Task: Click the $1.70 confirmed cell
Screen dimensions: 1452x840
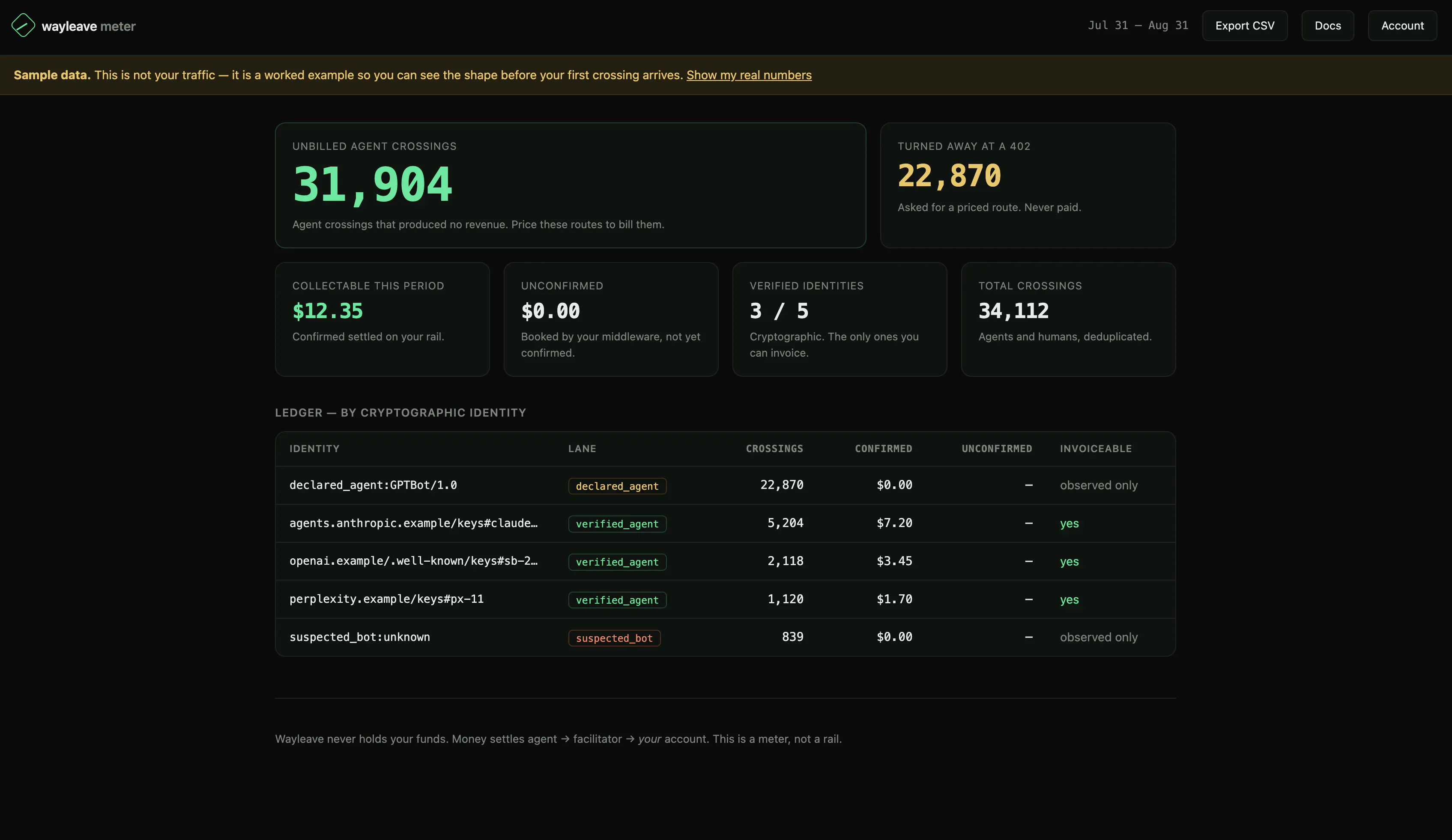Action: [894, 599]
